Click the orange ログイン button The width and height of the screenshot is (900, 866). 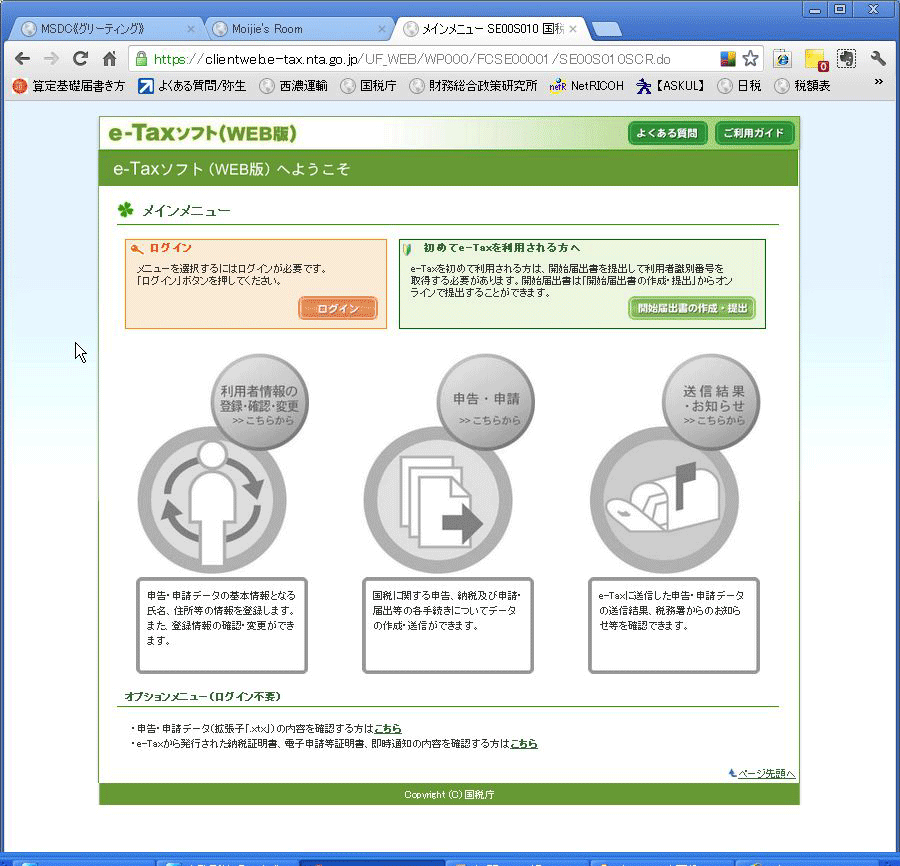[338, 308]
